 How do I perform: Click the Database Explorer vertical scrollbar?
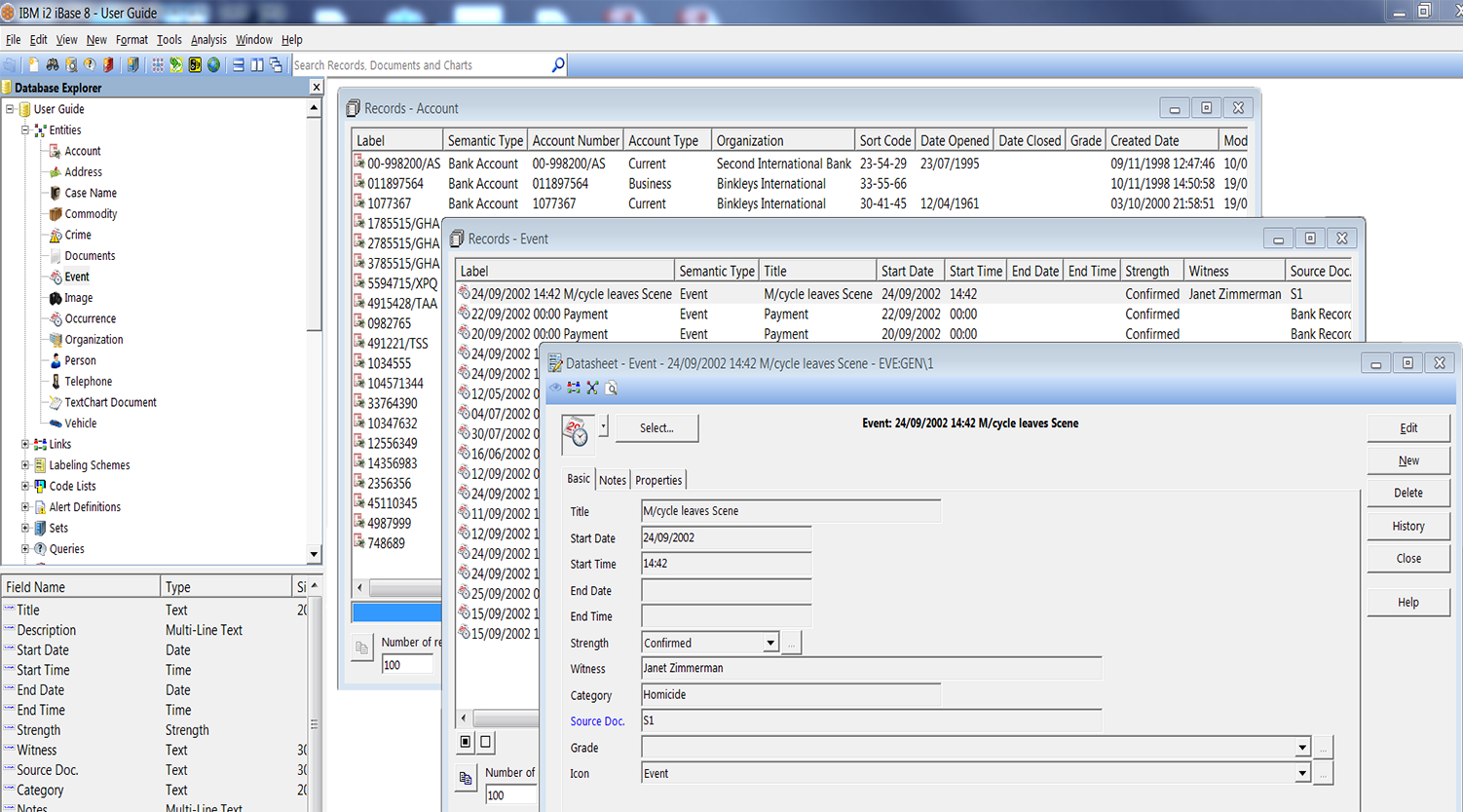pyautogui.click(x=314, y=331)
